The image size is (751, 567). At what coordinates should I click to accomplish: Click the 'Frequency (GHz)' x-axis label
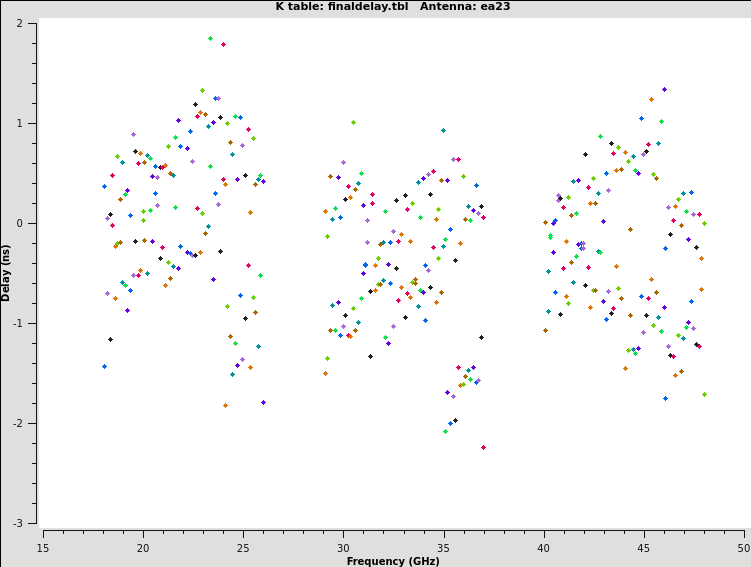394,561
